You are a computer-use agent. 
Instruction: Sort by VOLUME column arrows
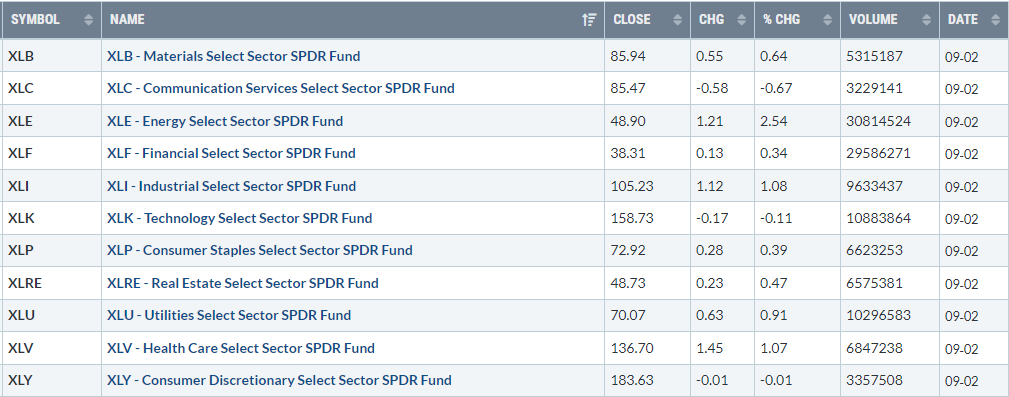point(926,20)
